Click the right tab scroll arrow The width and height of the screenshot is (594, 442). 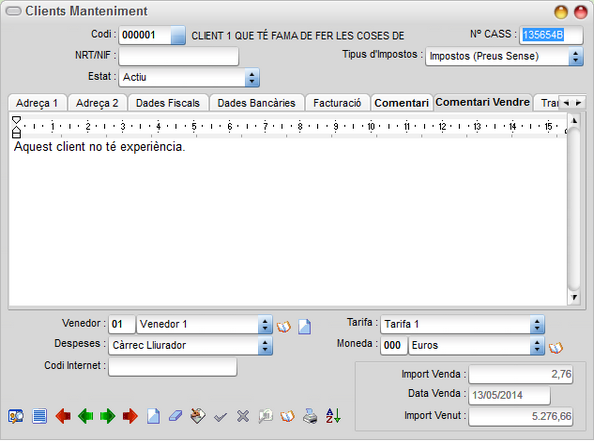[578, 103]
